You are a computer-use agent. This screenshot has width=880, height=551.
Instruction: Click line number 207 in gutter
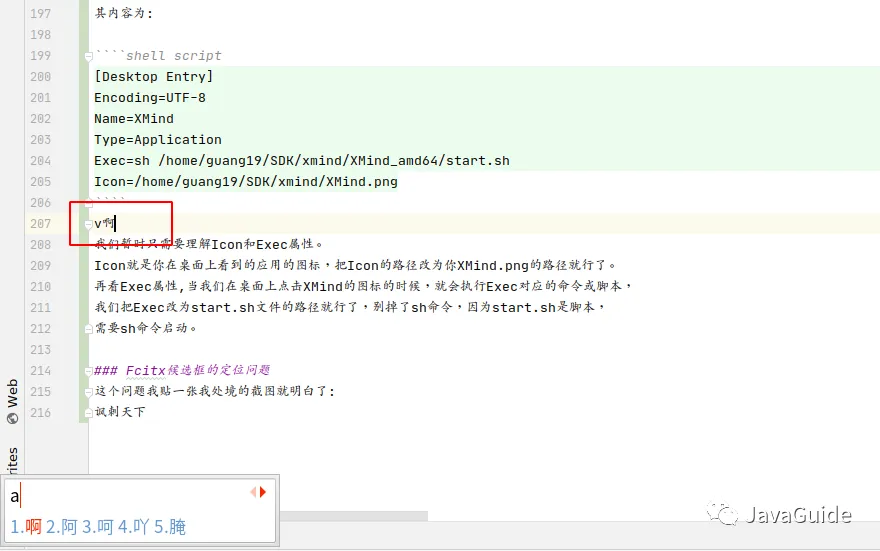tap(40, 224)
